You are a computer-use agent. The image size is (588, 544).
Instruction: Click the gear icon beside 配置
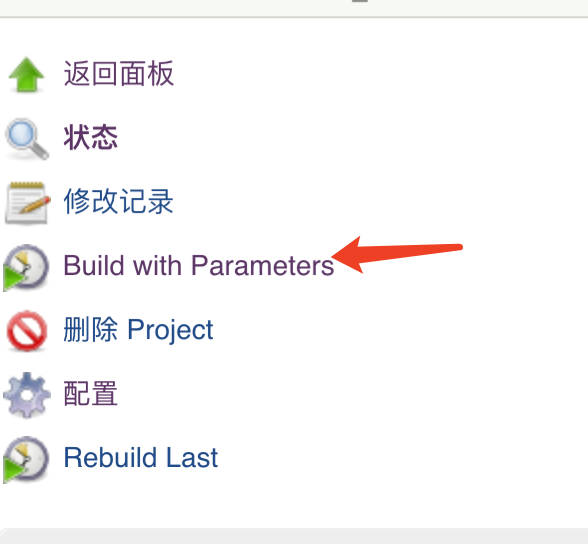click(x=26, y=395)
